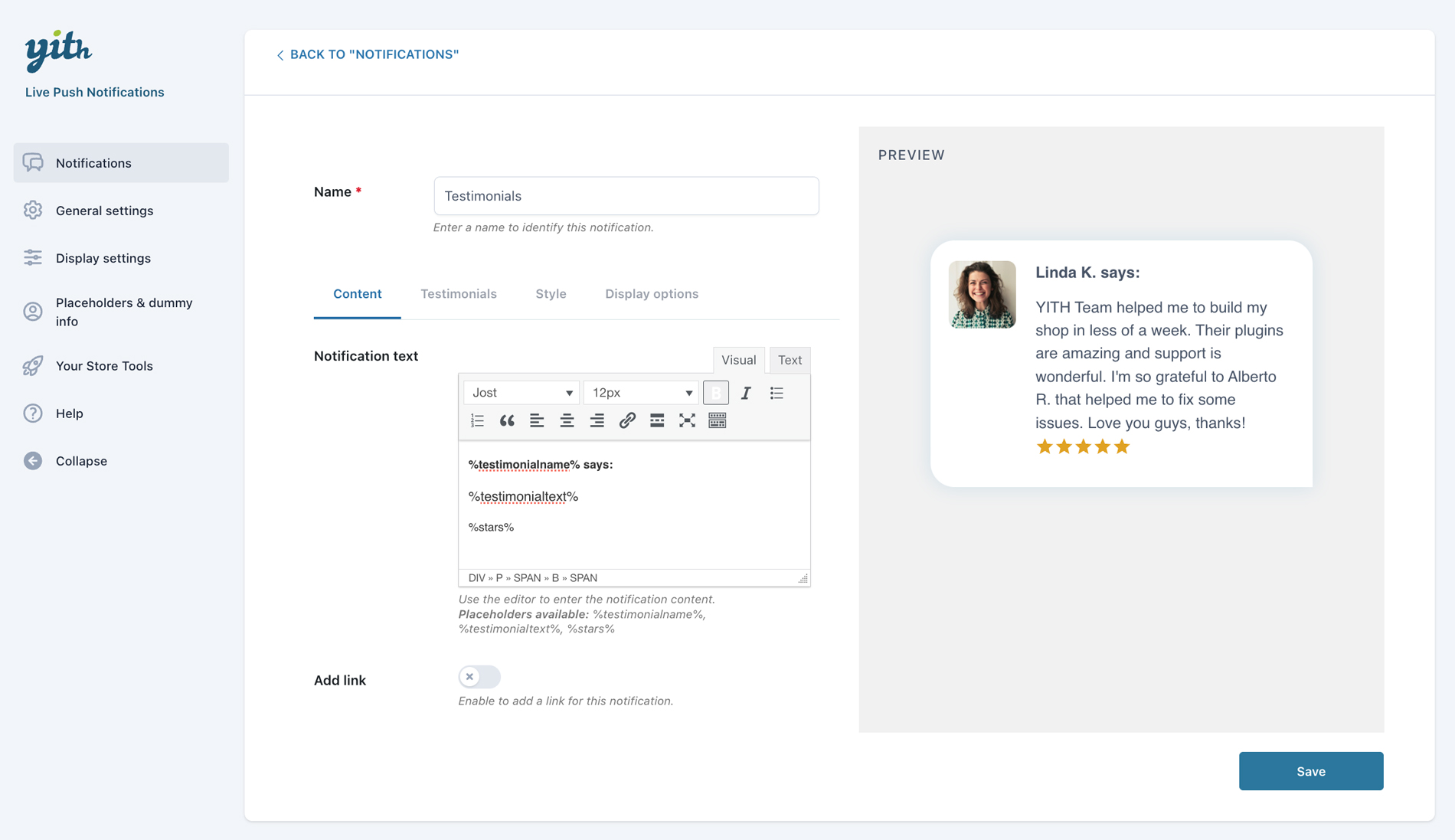1455x840 pixels.
Task: Click the Collapse arrow icon
Action: (33, 461)
